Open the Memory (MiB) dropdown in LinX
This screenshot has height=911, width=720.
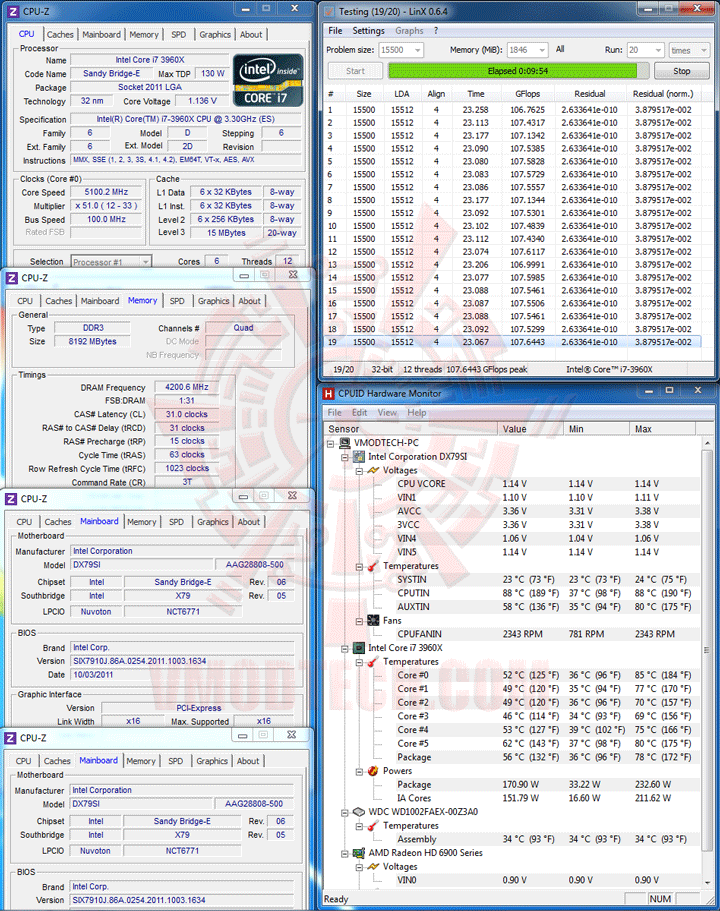542,51
